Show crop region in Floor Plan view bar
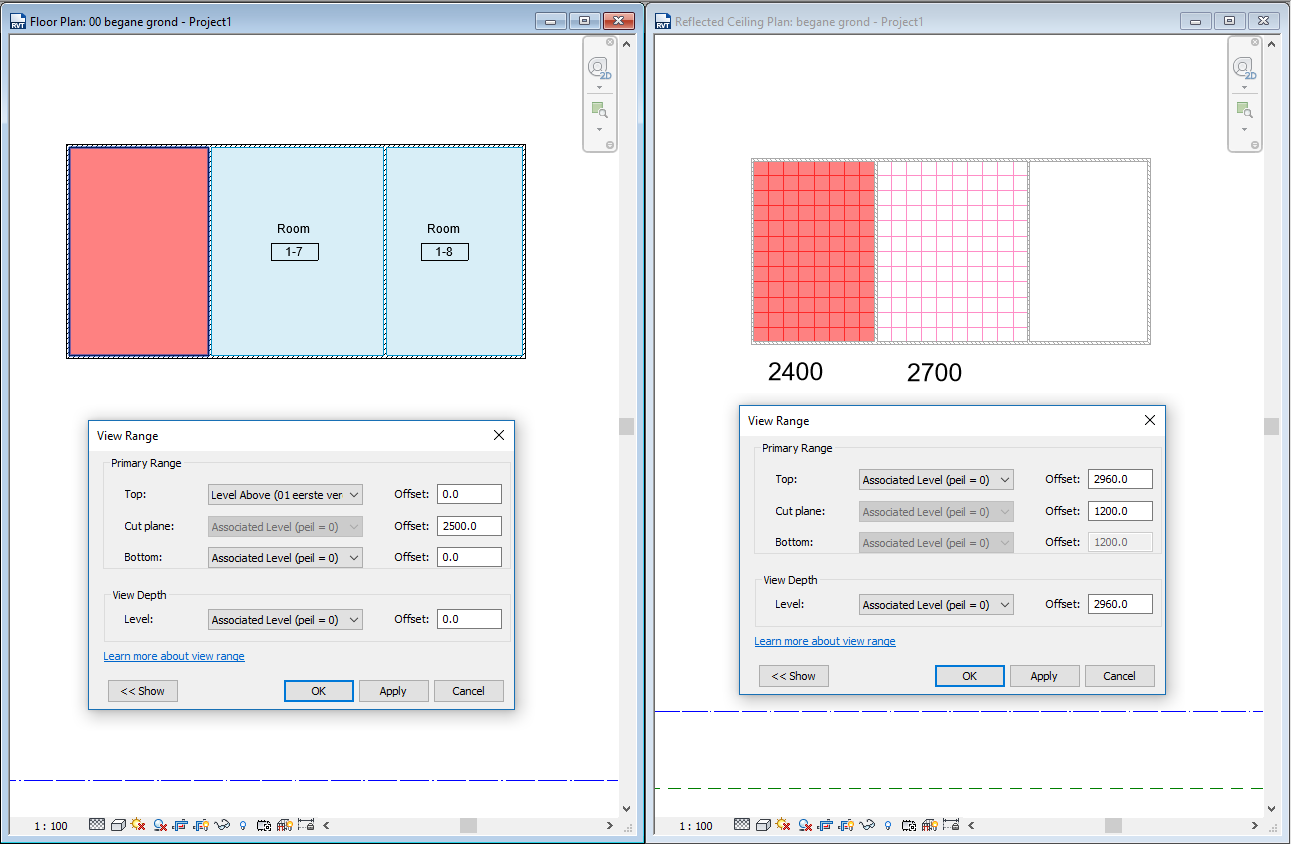This screenshot has width=1292, height=844. [202, 825]
